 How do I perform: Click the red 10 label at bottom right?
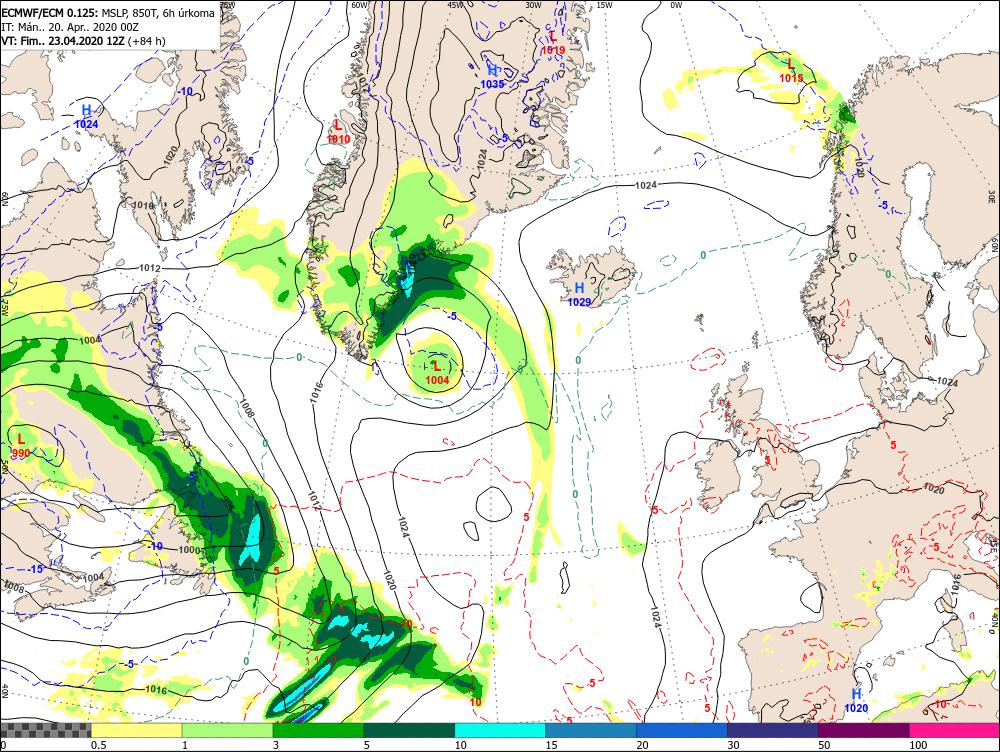tap(940, 704)
